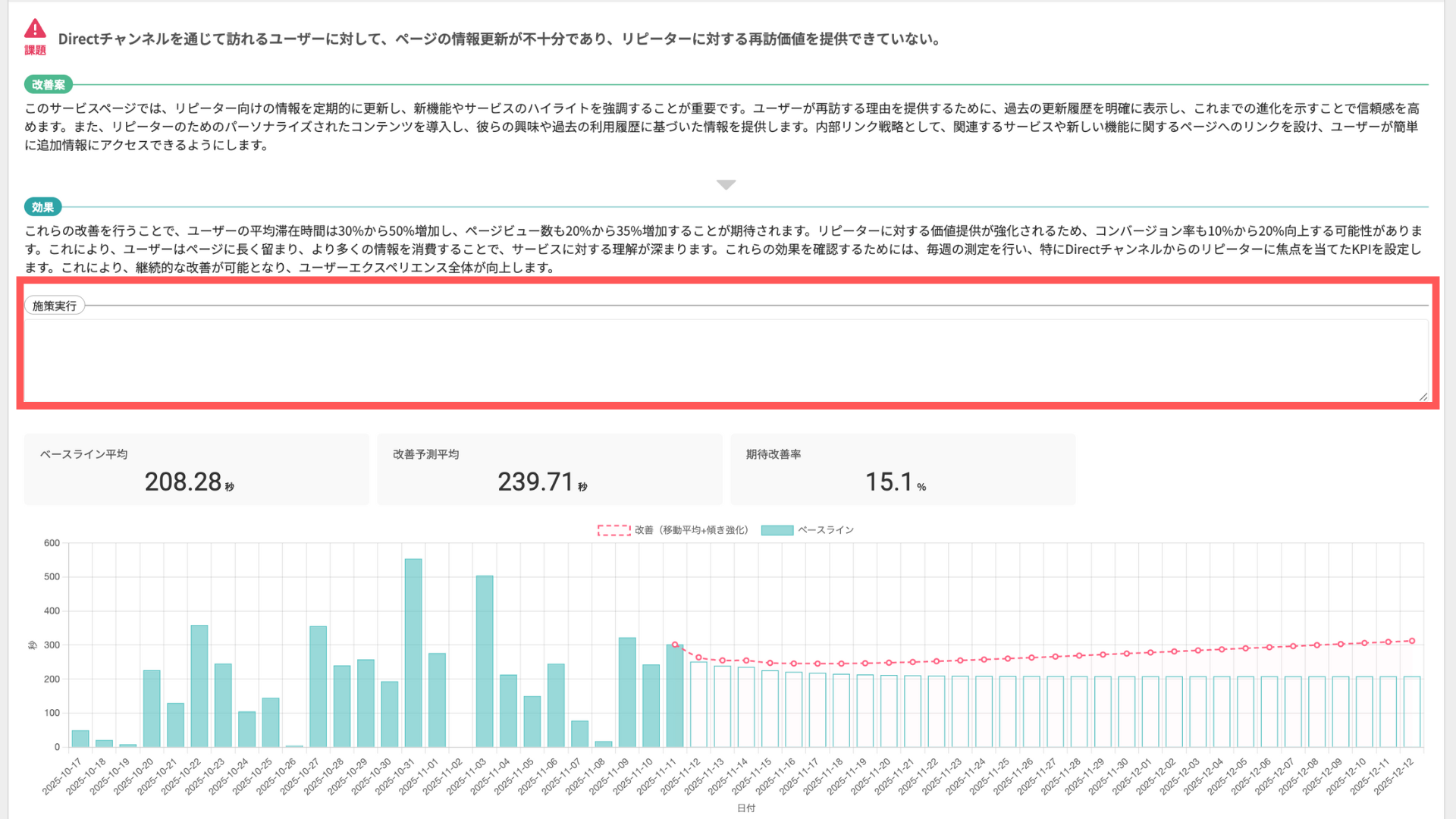Click the teal 効果 badge

(42, 207)
